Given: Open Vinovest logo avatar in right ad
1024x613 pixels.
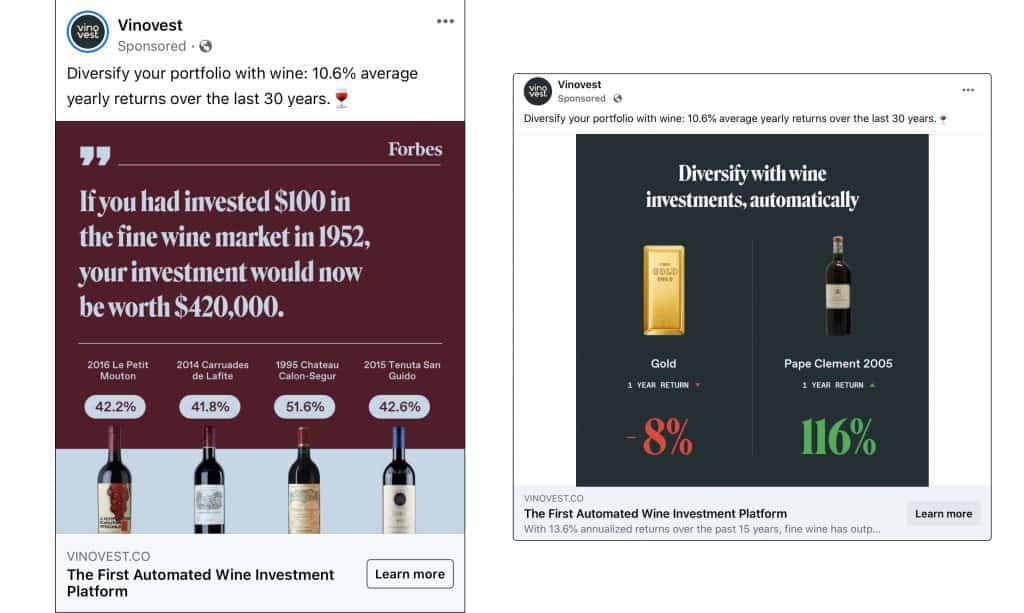Looking at the screenshot, I should tap(537, 91).
